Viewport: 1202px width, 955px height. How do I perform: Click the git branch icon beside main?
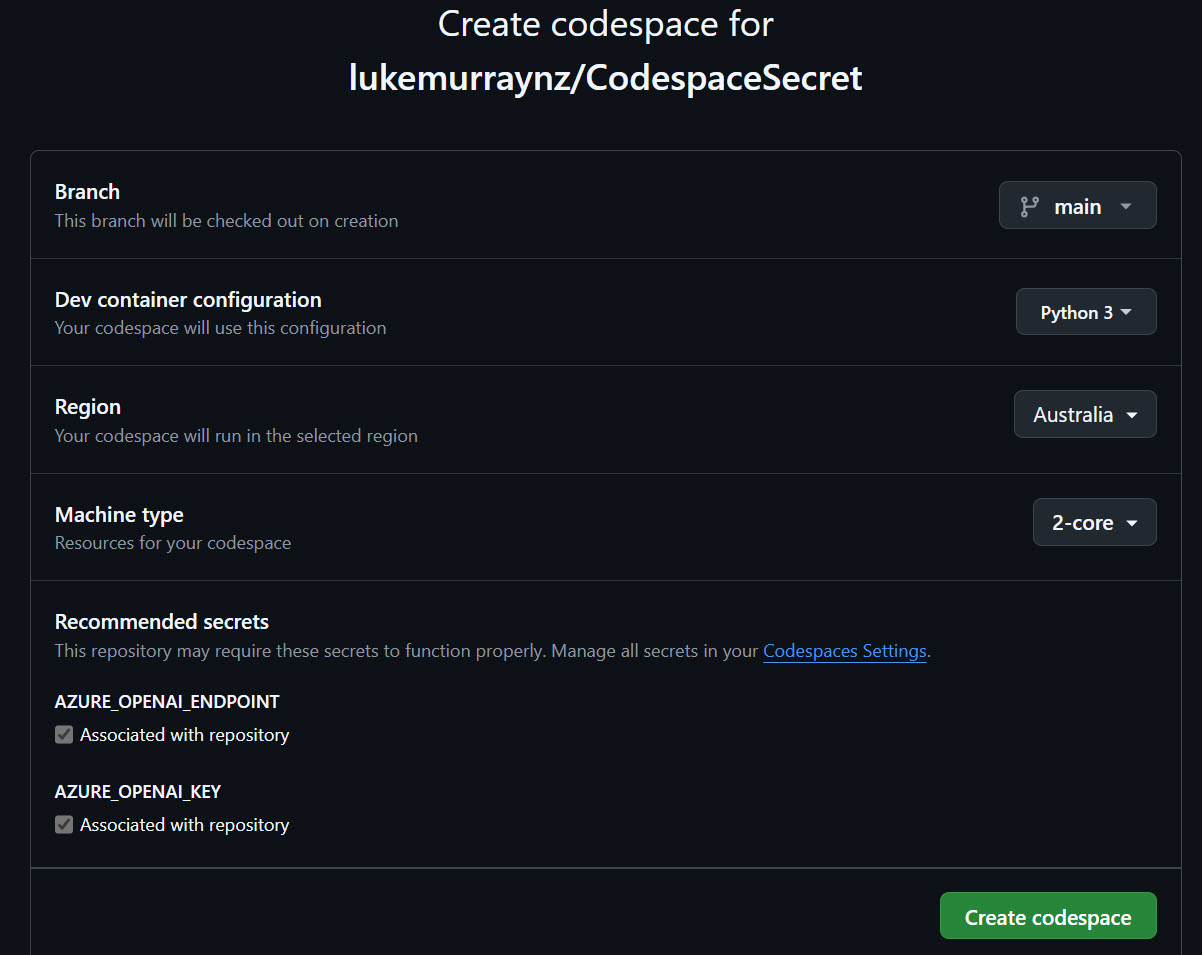coord(1029,207)
